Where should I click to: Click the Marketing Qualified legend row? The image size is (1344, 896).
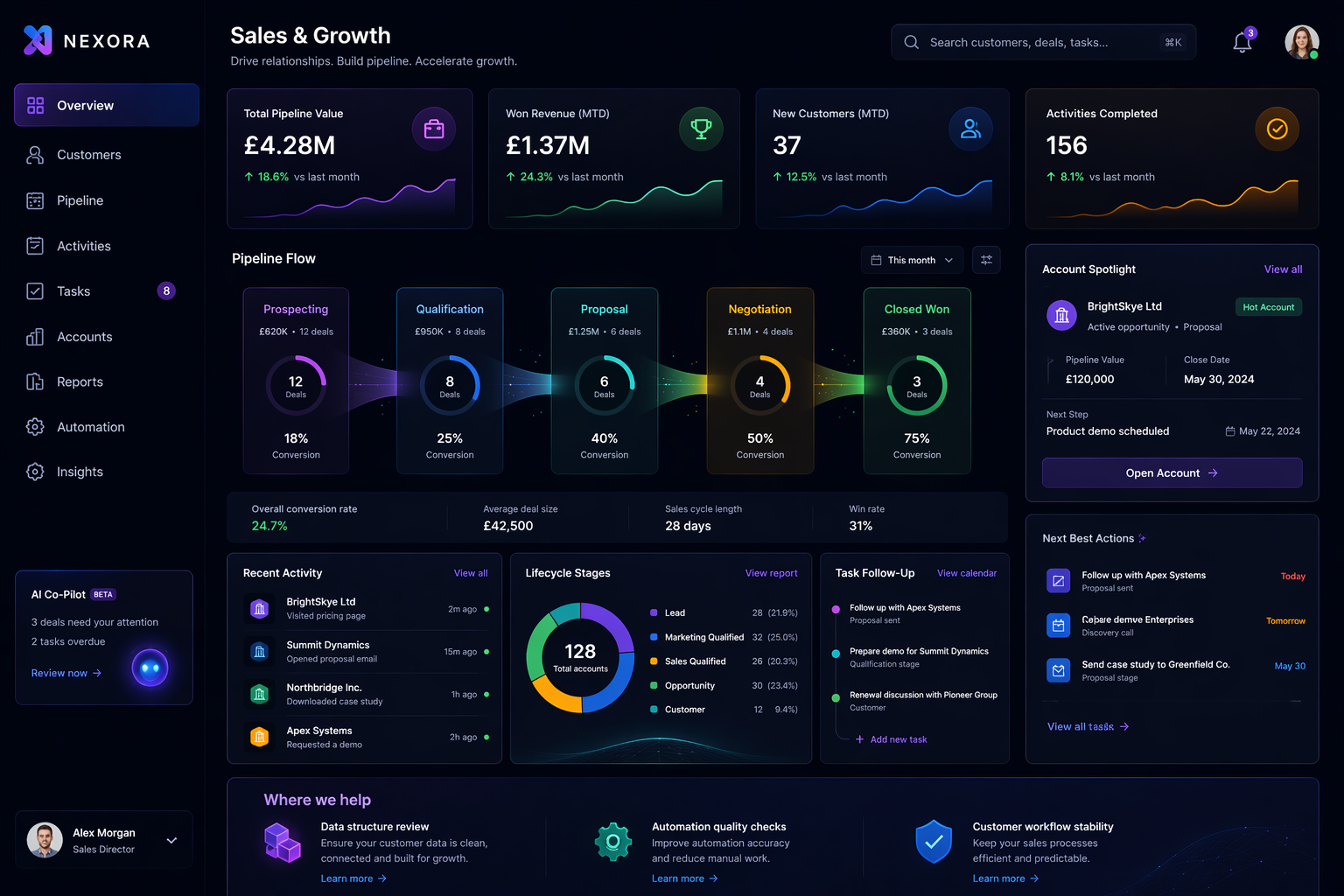[x=724, y=637]
